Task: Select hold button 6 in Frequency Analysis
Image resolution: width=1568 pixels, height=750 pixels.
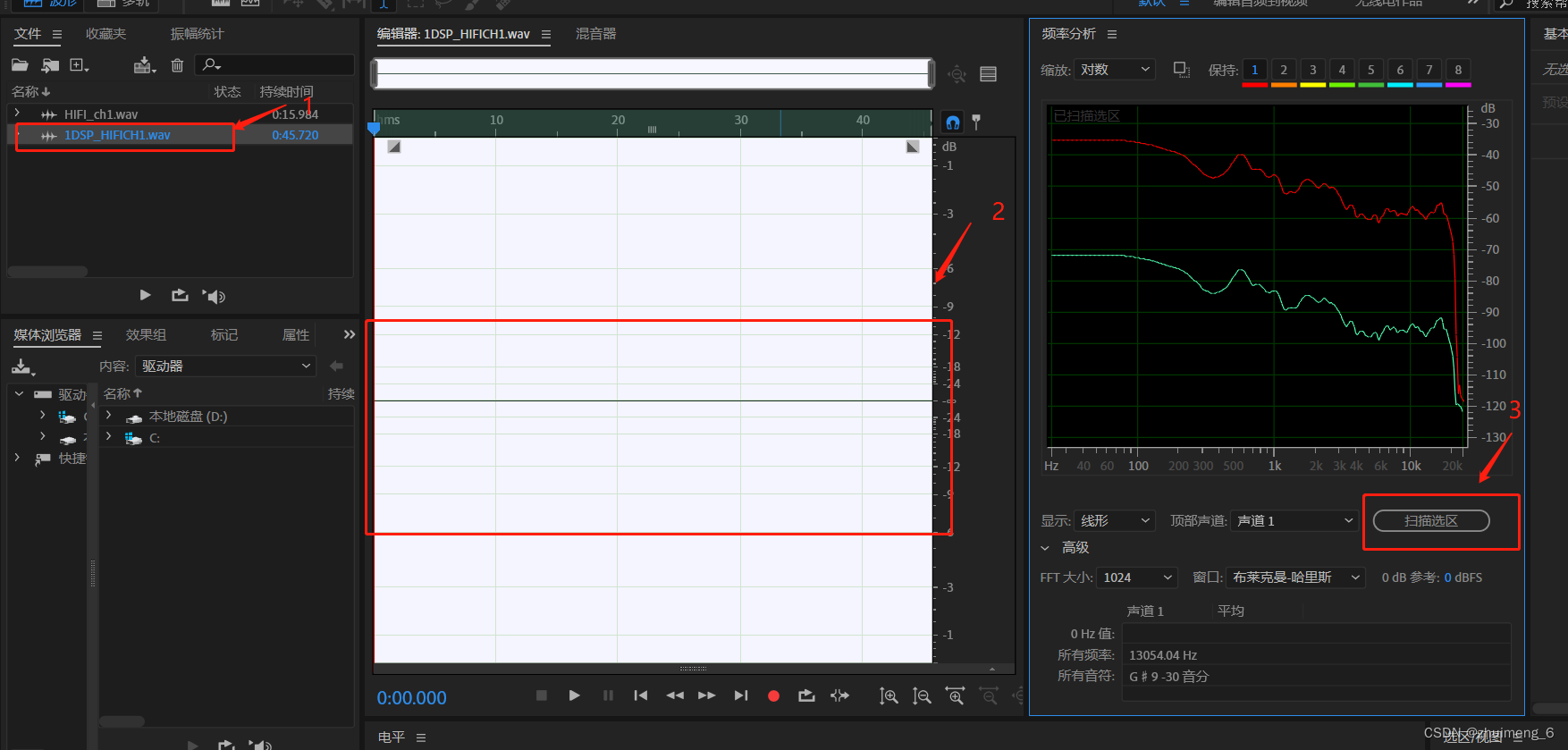Action: pyautogui.click(x=1400, y=70)
